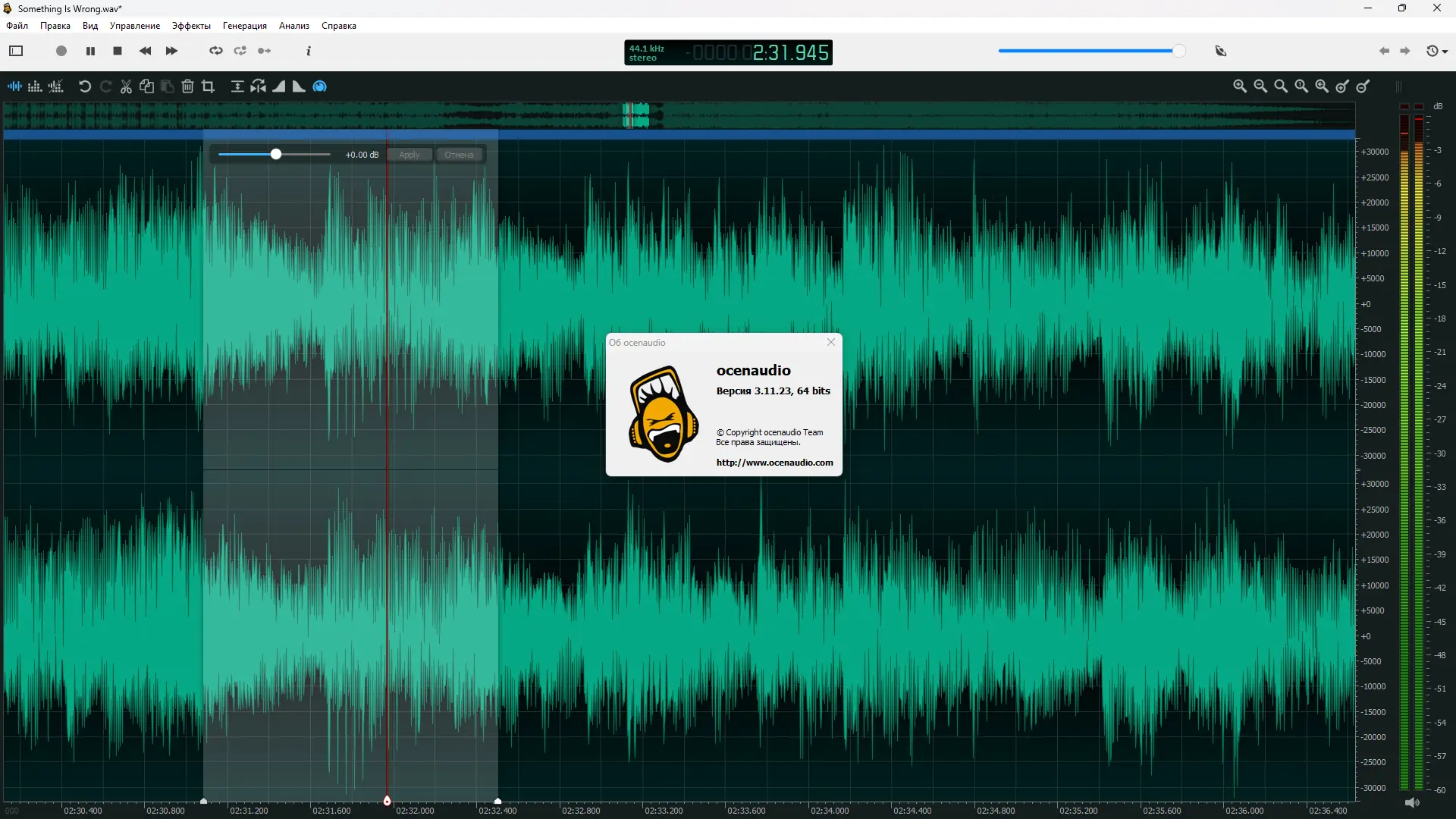
Task: Toggle loop playback button
Action: tap(216, 51)
